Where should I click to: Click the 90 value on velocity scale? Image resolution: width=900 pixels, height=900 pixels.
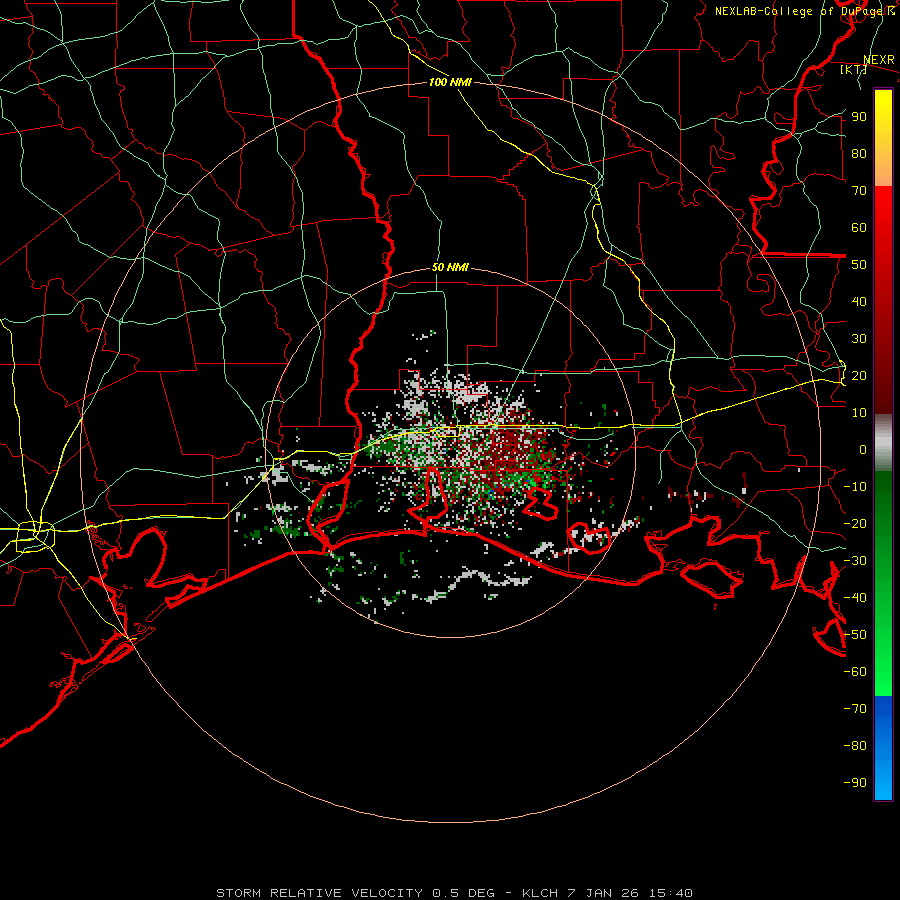point(859,117)
